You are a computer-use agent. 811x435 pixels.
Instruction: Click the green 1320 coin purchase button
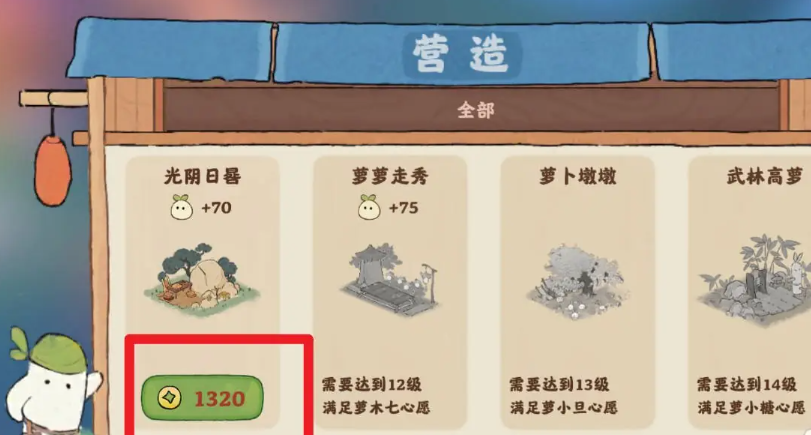[202, 398]
